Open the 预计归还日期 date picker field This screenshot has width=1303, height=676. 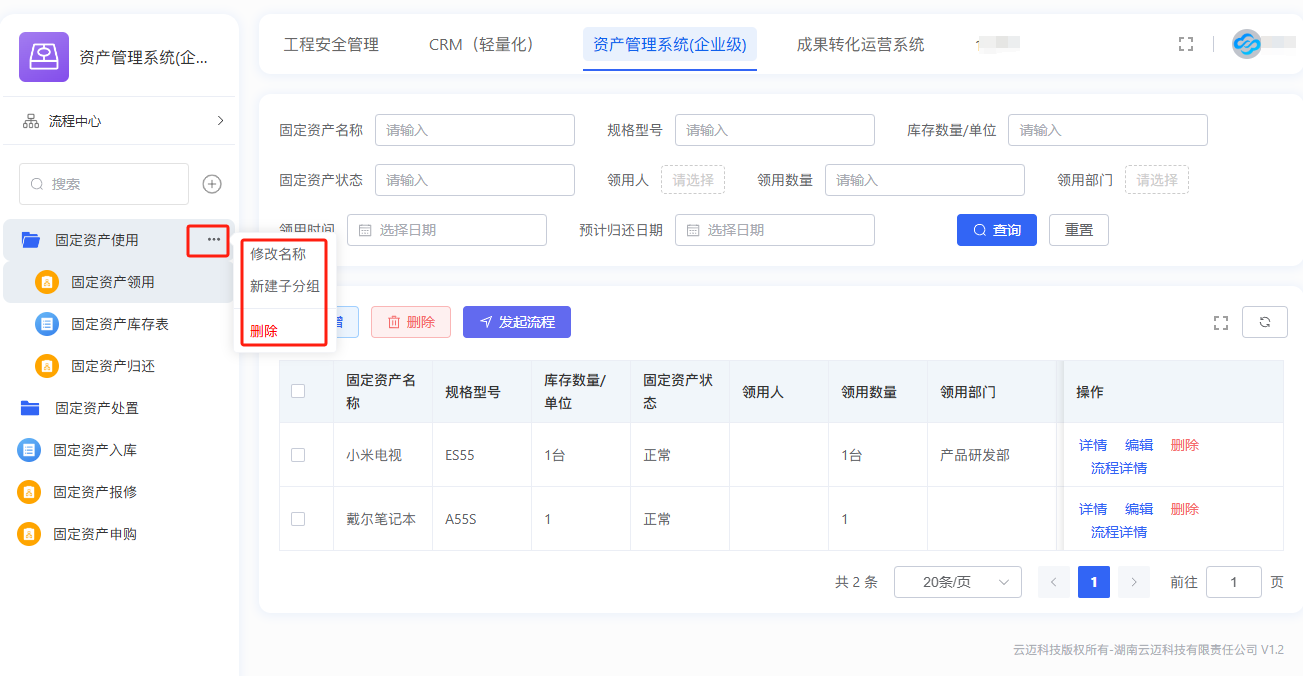[774, 230]
